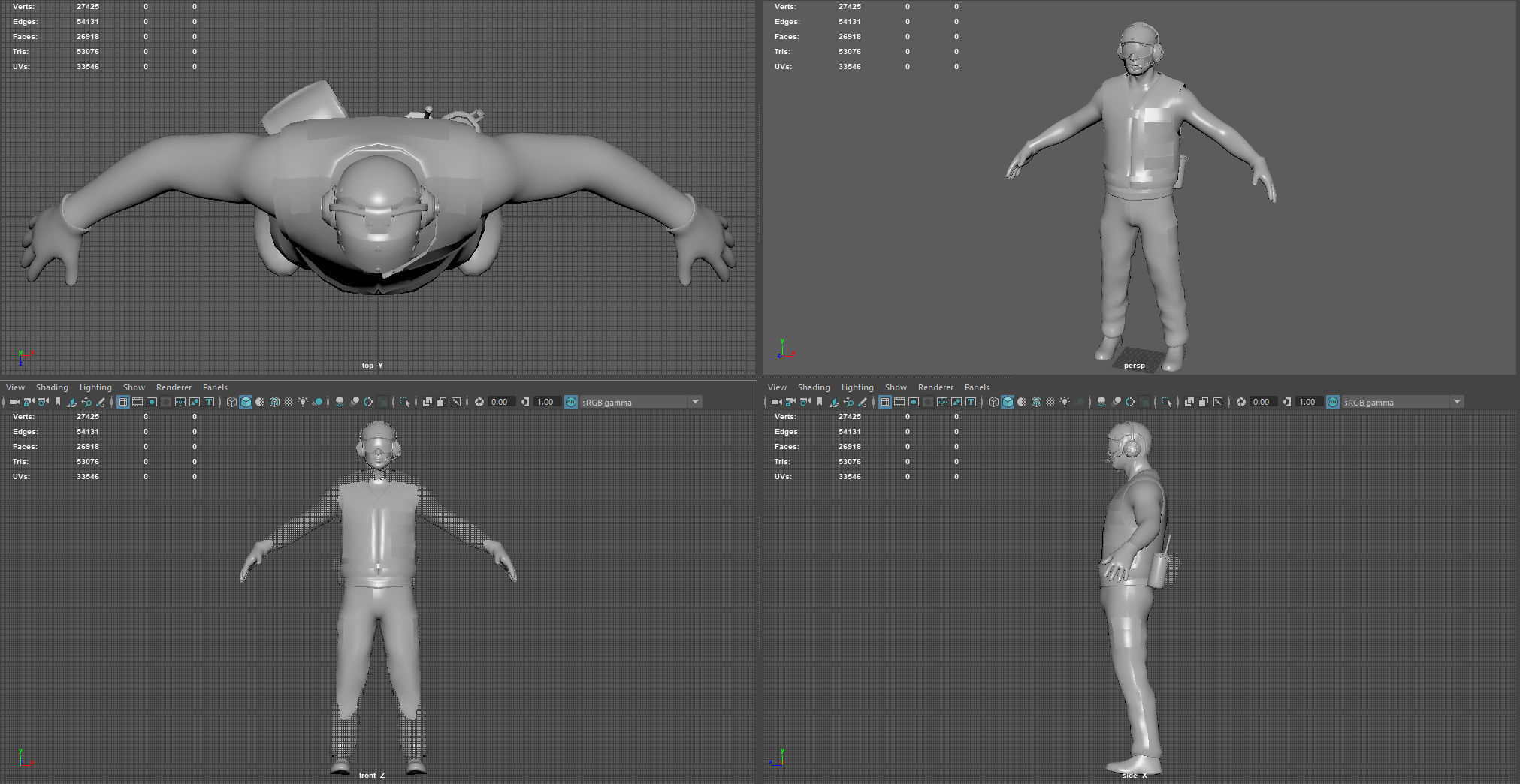Click the "persp" viewport label
Viewport: 1520px width, 784px height.
(1135, 366)
